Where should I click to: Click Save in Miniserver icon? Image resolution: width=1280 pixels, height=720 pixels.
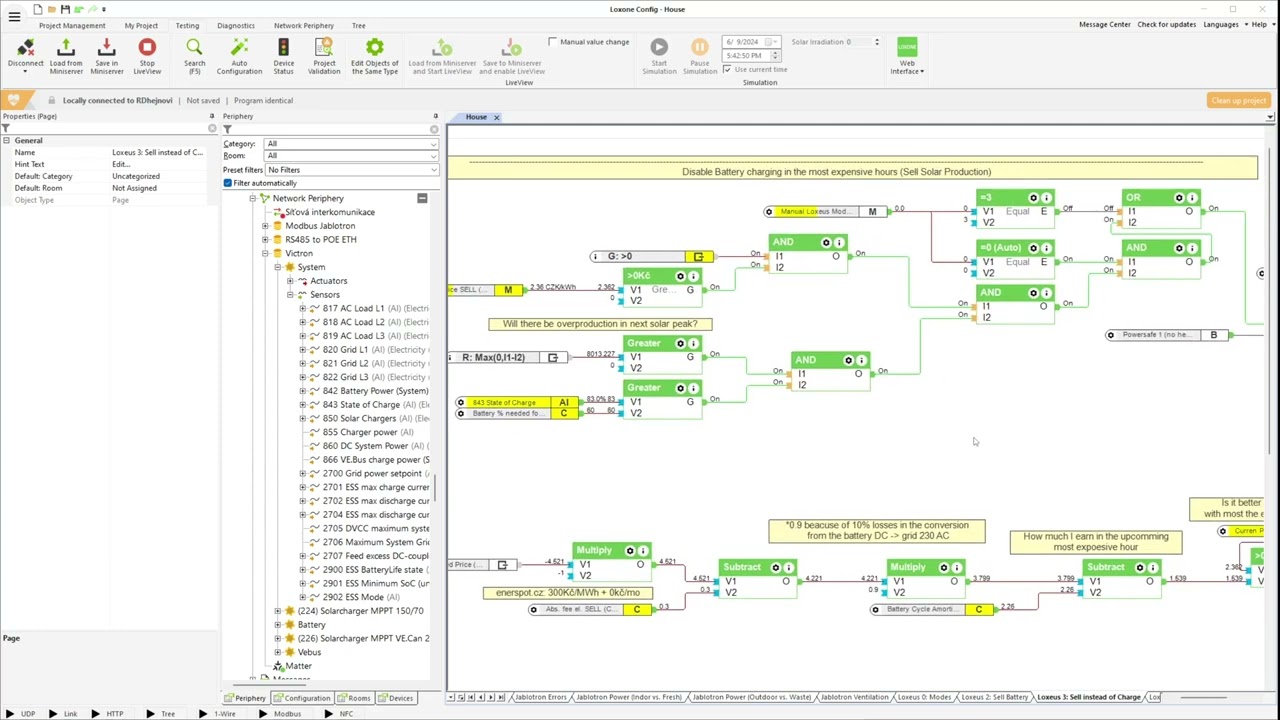click(x=106, y=47)
